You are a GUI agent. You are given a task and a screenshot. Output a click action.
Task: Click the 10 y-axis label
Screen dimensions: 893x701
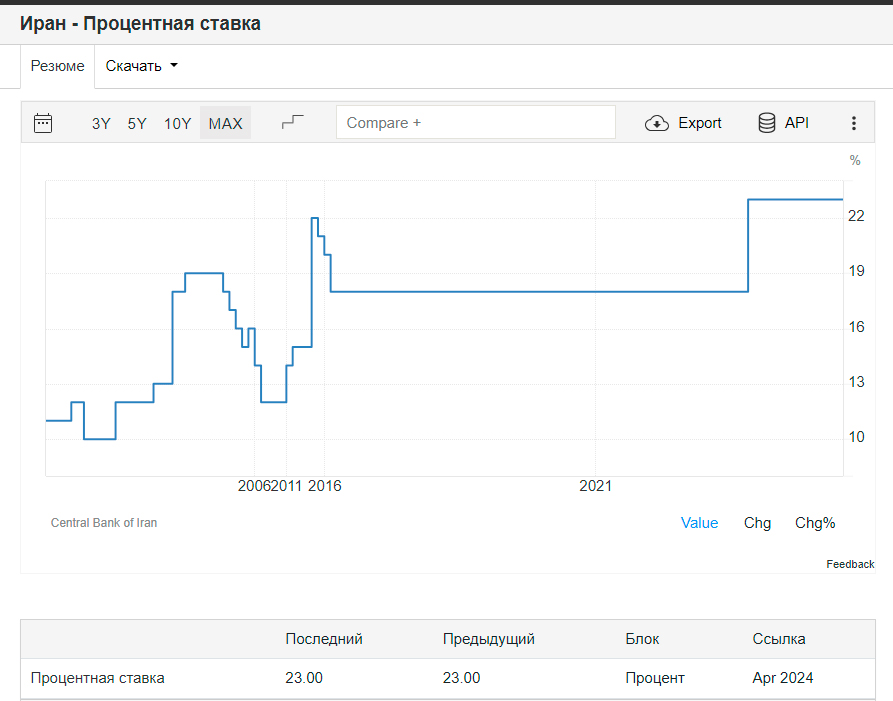tap(856, 437)
